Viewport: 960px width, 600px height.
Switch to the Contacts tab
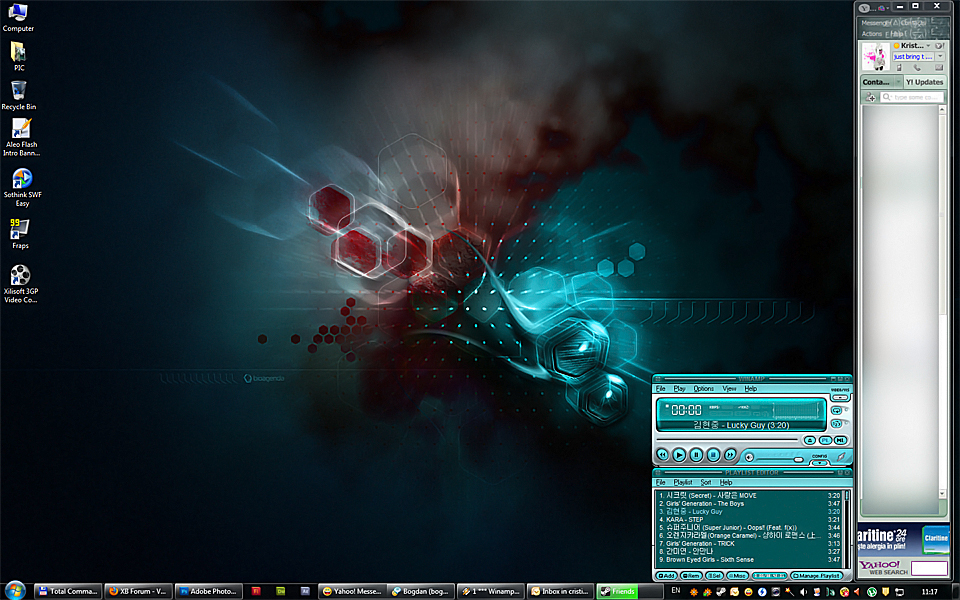[x=876, y=82]
